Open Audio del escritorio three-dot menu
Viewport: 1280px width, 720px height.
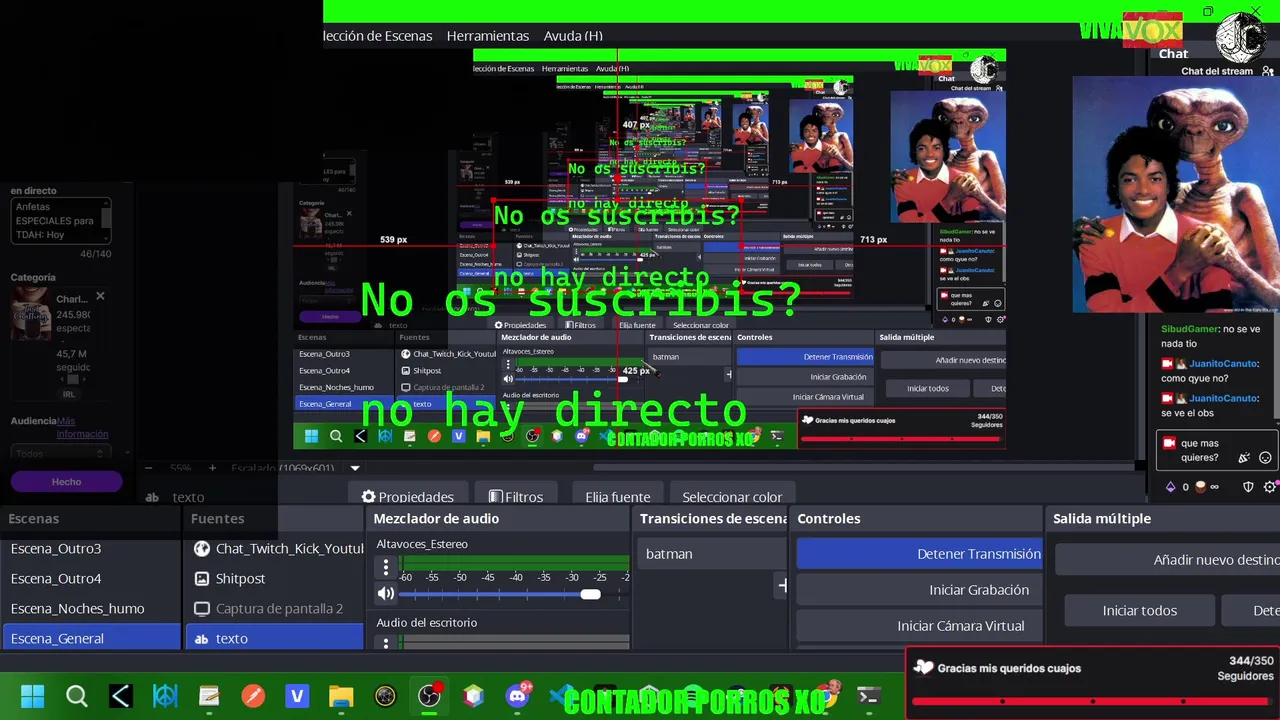coord(386,643)
